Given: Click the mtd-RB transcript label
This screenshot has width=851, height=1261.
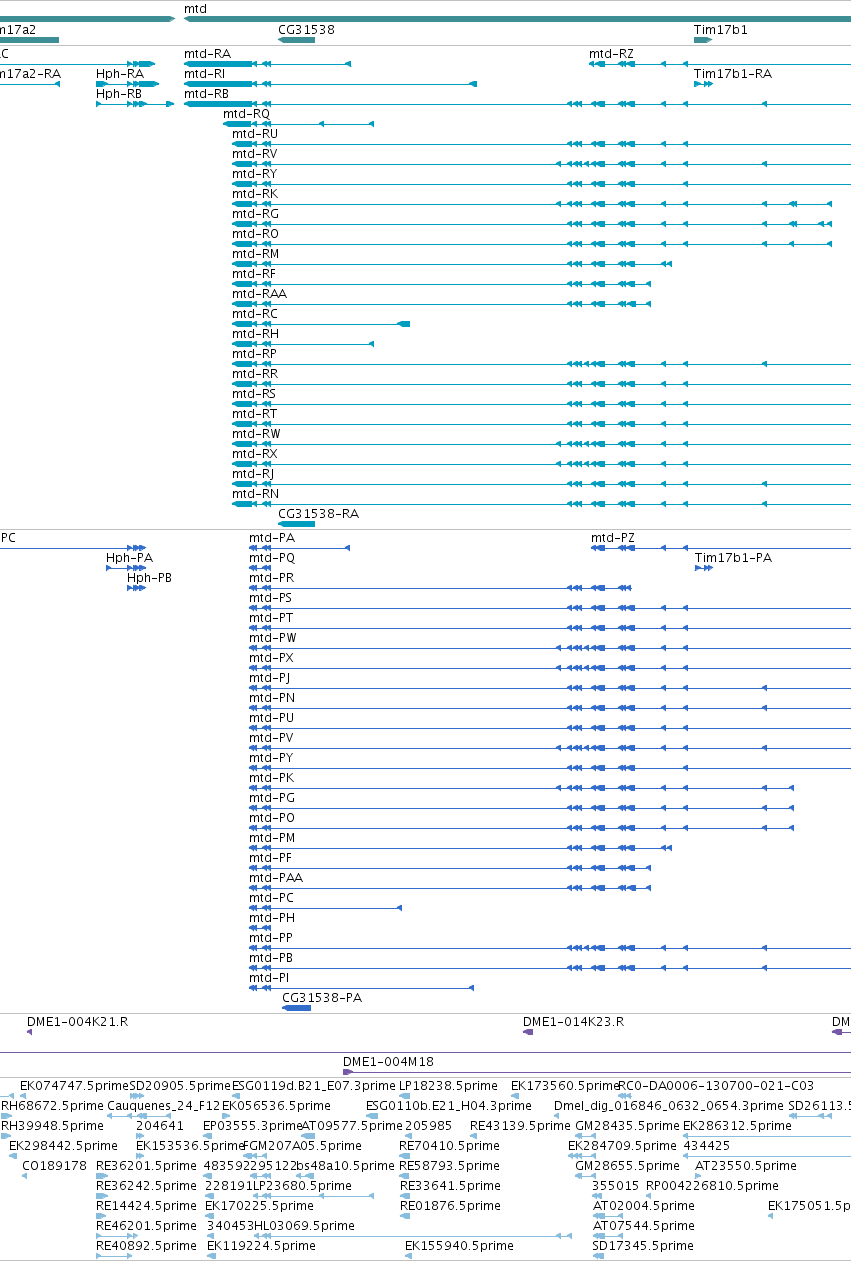Looking at the screenshot, I should (206, 93).
